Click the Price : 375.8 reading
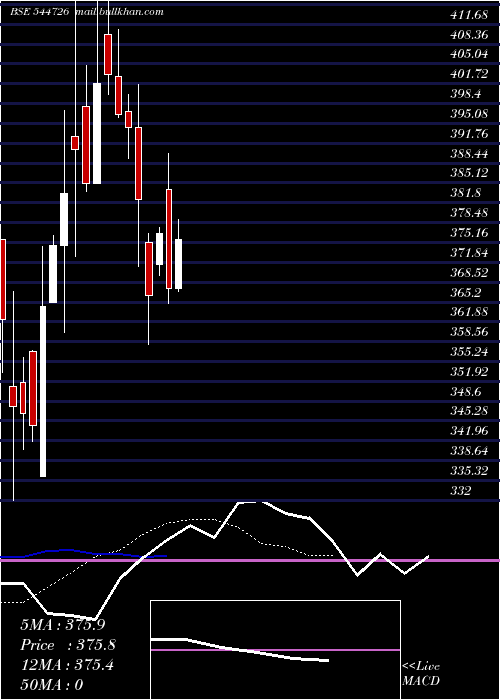This screenshot has width=500, height=700. pyautogui.click(x=68, y=645)
